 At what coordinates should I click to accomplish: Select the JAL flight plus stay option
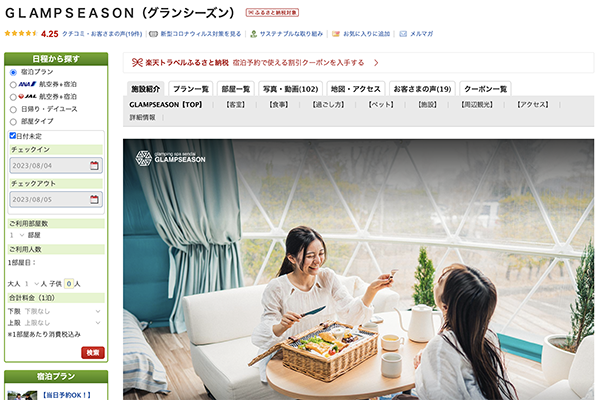click(x=13, y=97)
